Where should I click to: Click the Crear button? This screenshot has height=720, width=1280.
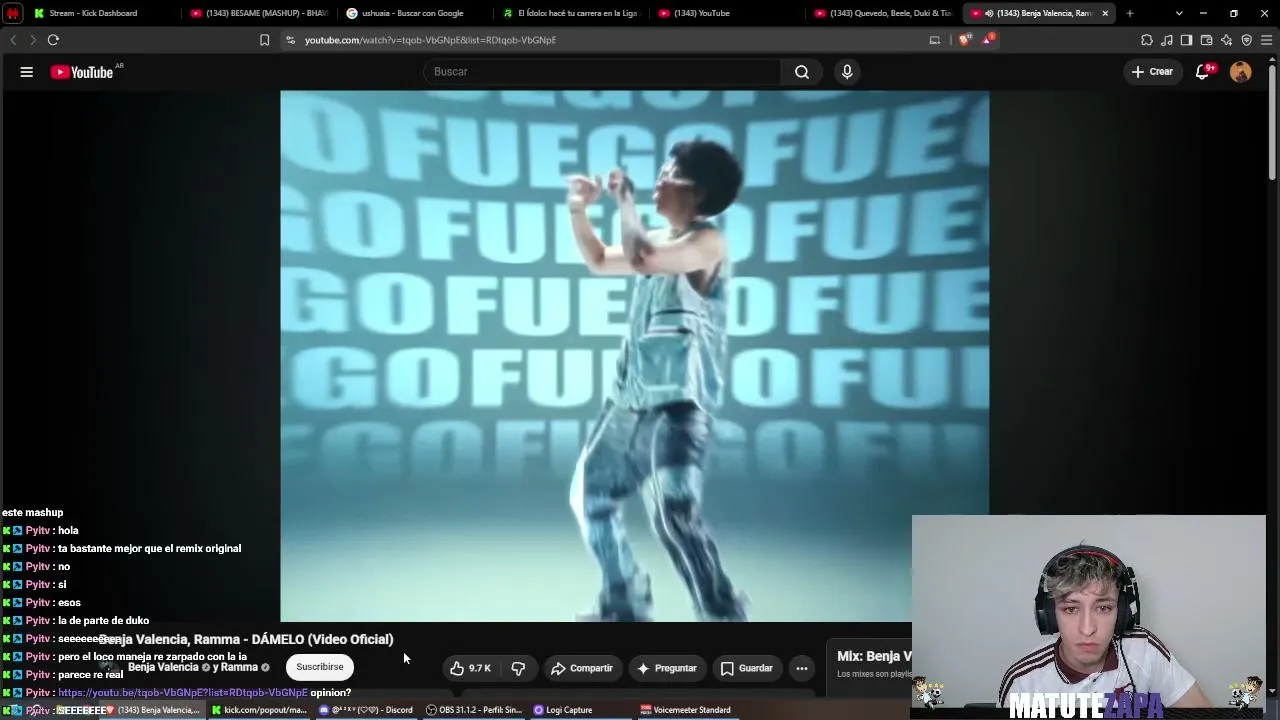pos(1152,72)
